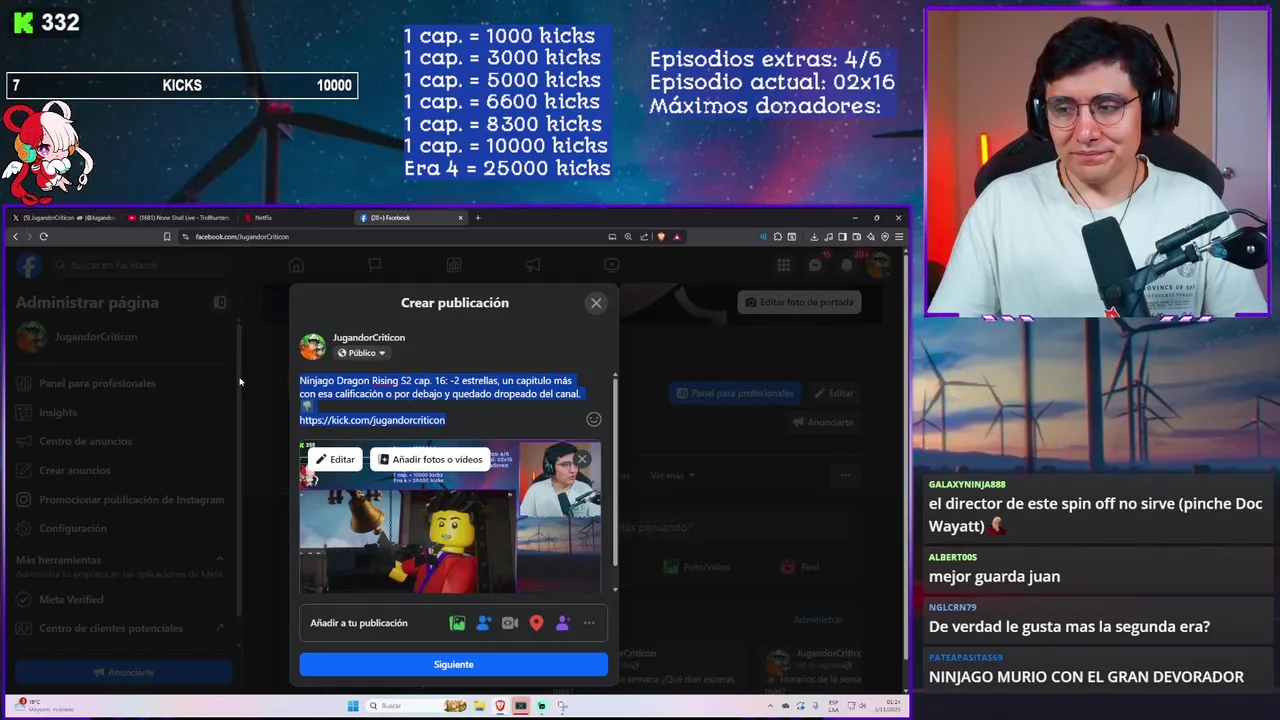Click the browser forward arrow
1280x720 pixels.
29,237
